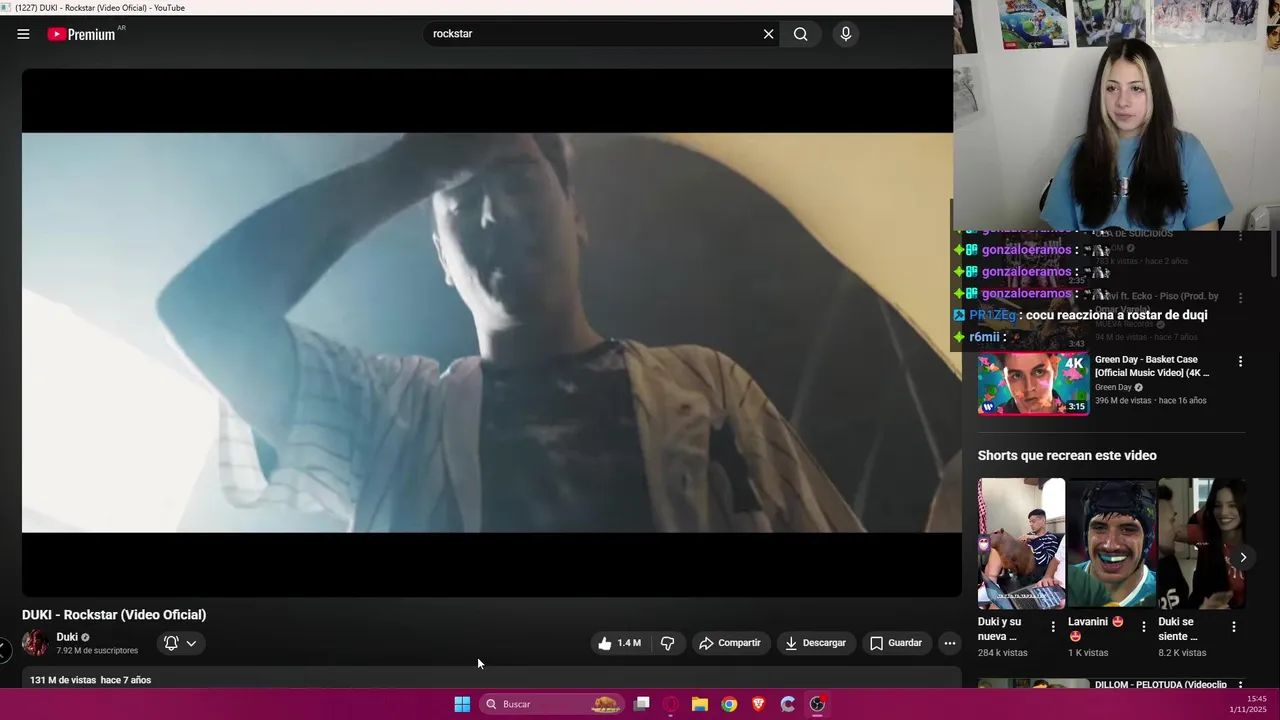Open the Green Day channel link
The height and width of the screenshot is (720, 1280).
1113,387
